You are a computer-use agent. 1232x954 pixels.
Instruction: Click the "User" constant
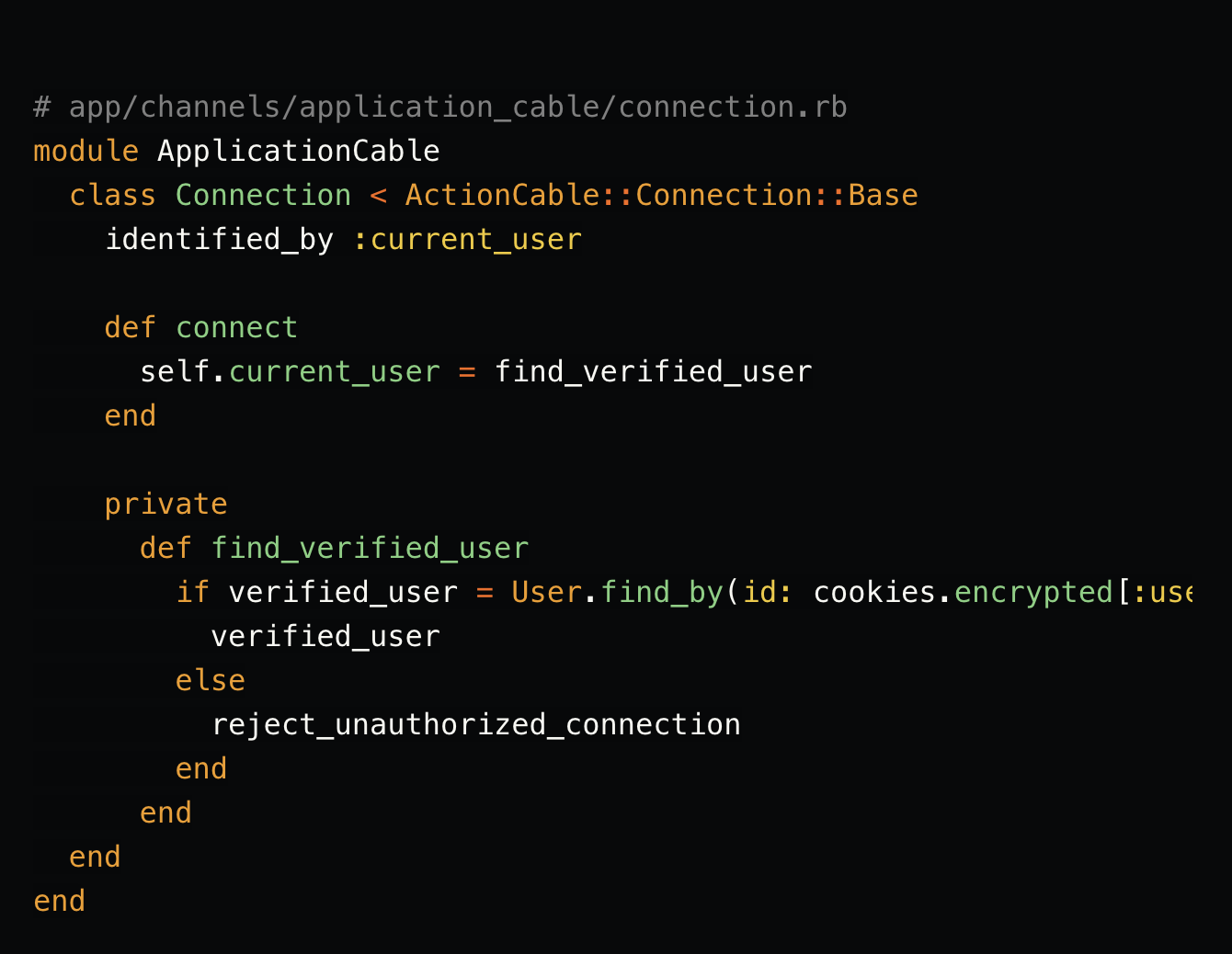click(546, 592)
